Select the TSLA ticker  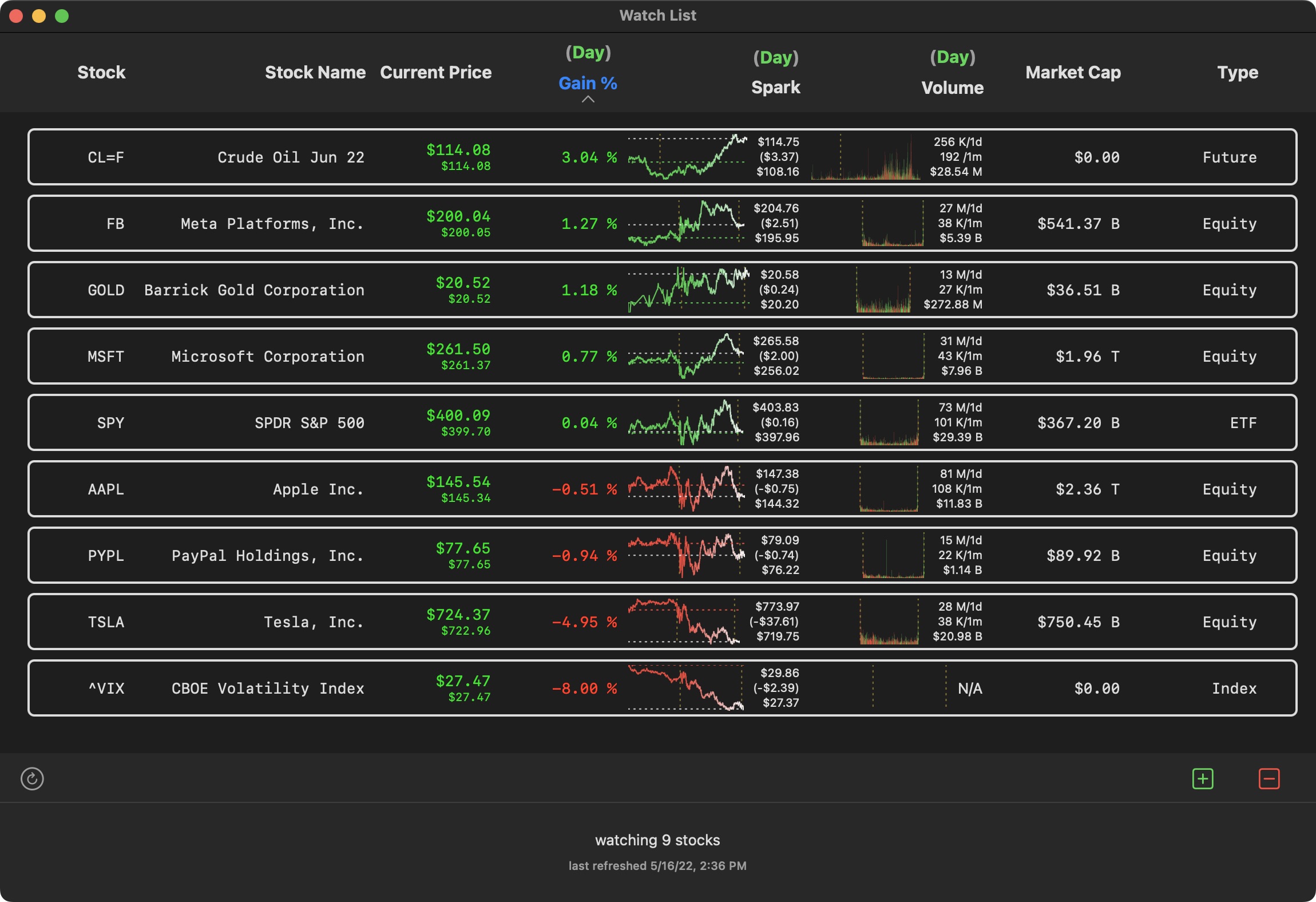[106, 622]
